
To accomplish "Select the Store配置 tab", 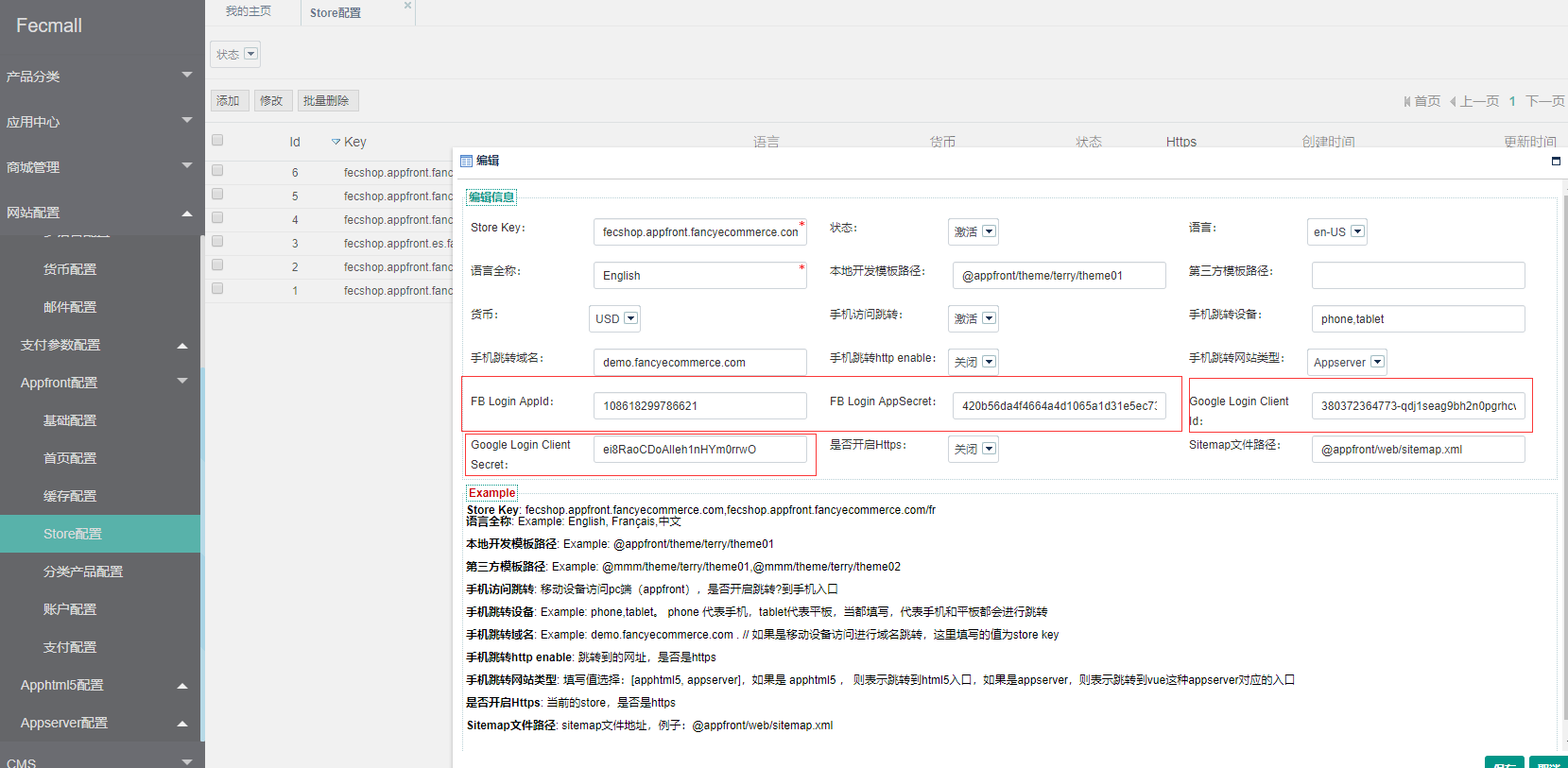I will pyautogui.click(x=336, y=12).
